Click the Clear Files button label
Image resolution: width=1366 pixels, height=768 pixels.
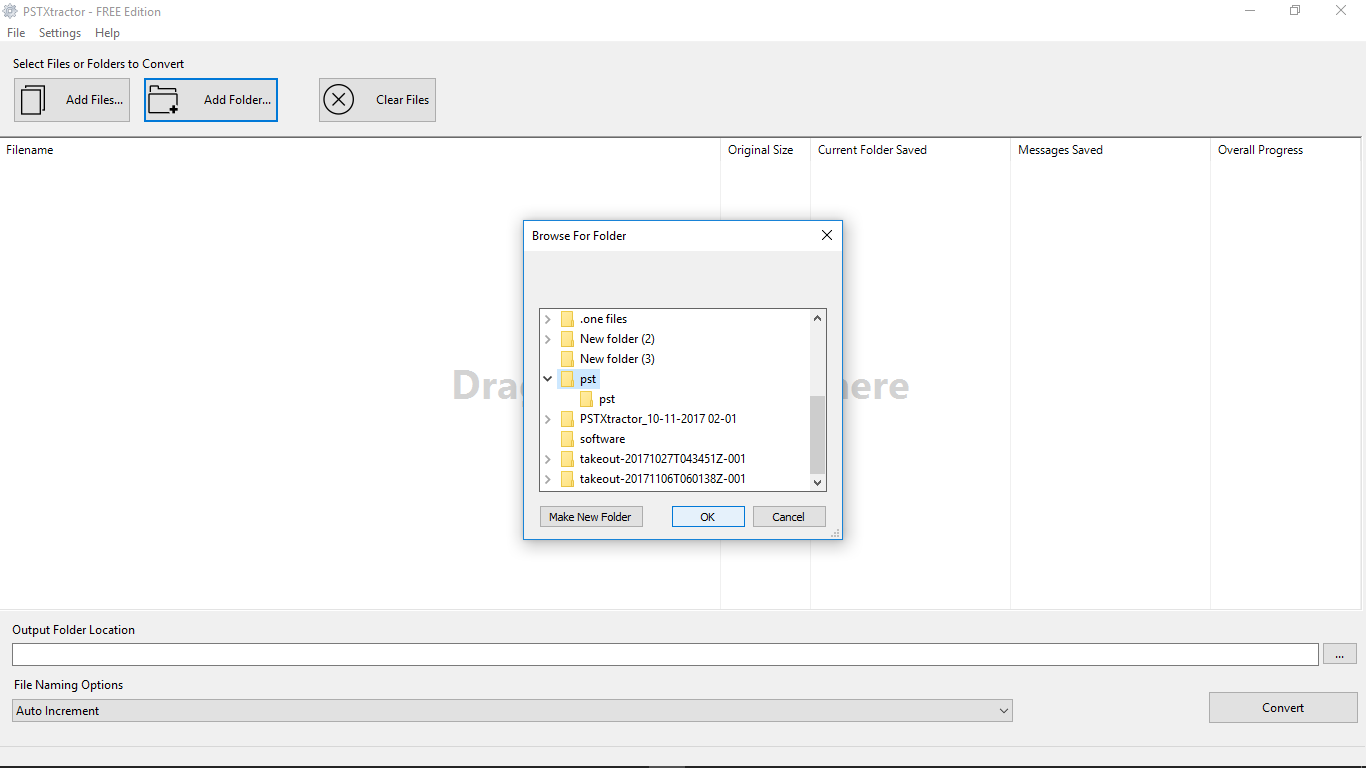pyautogui.click(x=402, y=100)
